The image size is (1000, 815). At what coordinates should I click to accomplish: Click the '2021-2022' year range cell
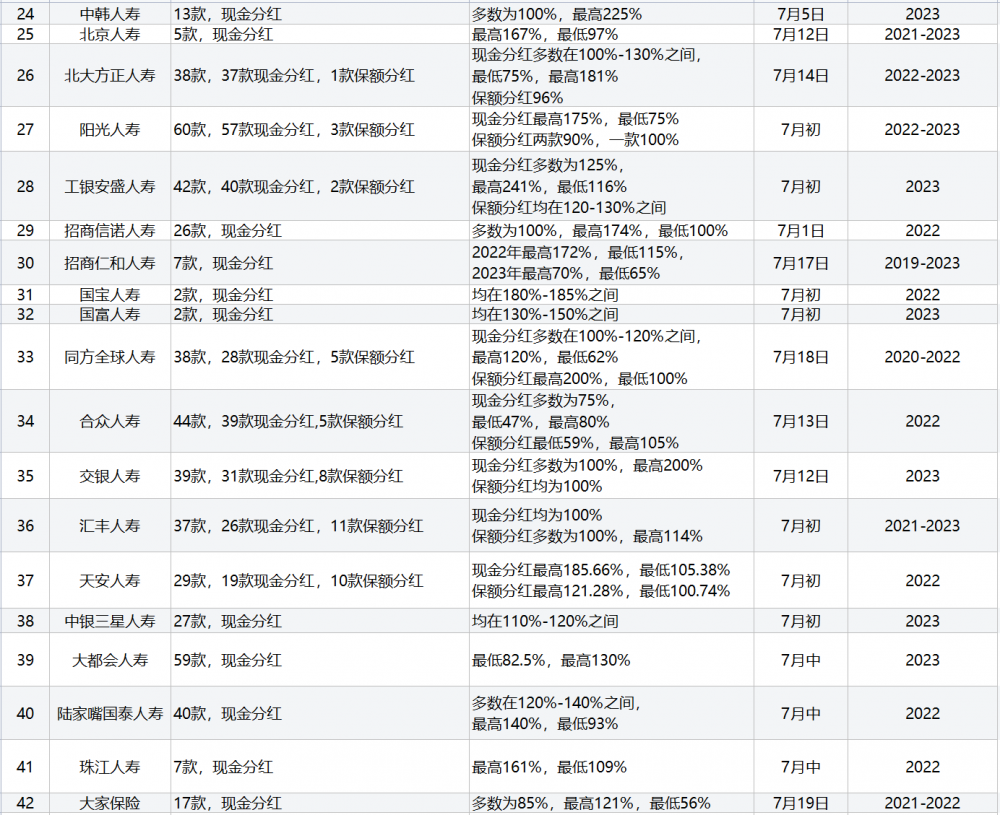(x=922, y=804)
